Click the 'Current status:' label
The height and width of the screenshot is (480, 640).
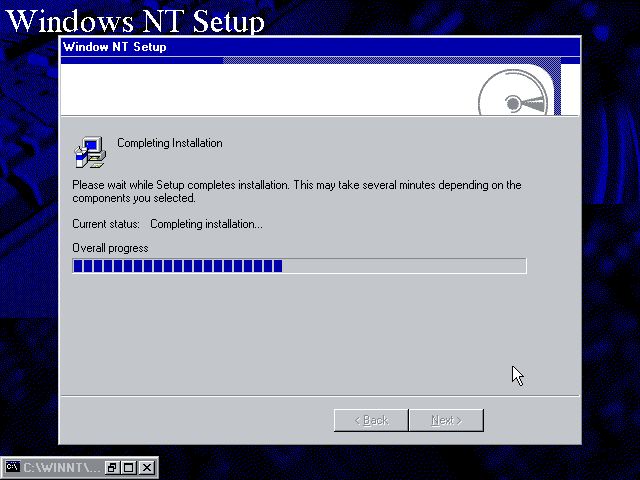point(106,224)
